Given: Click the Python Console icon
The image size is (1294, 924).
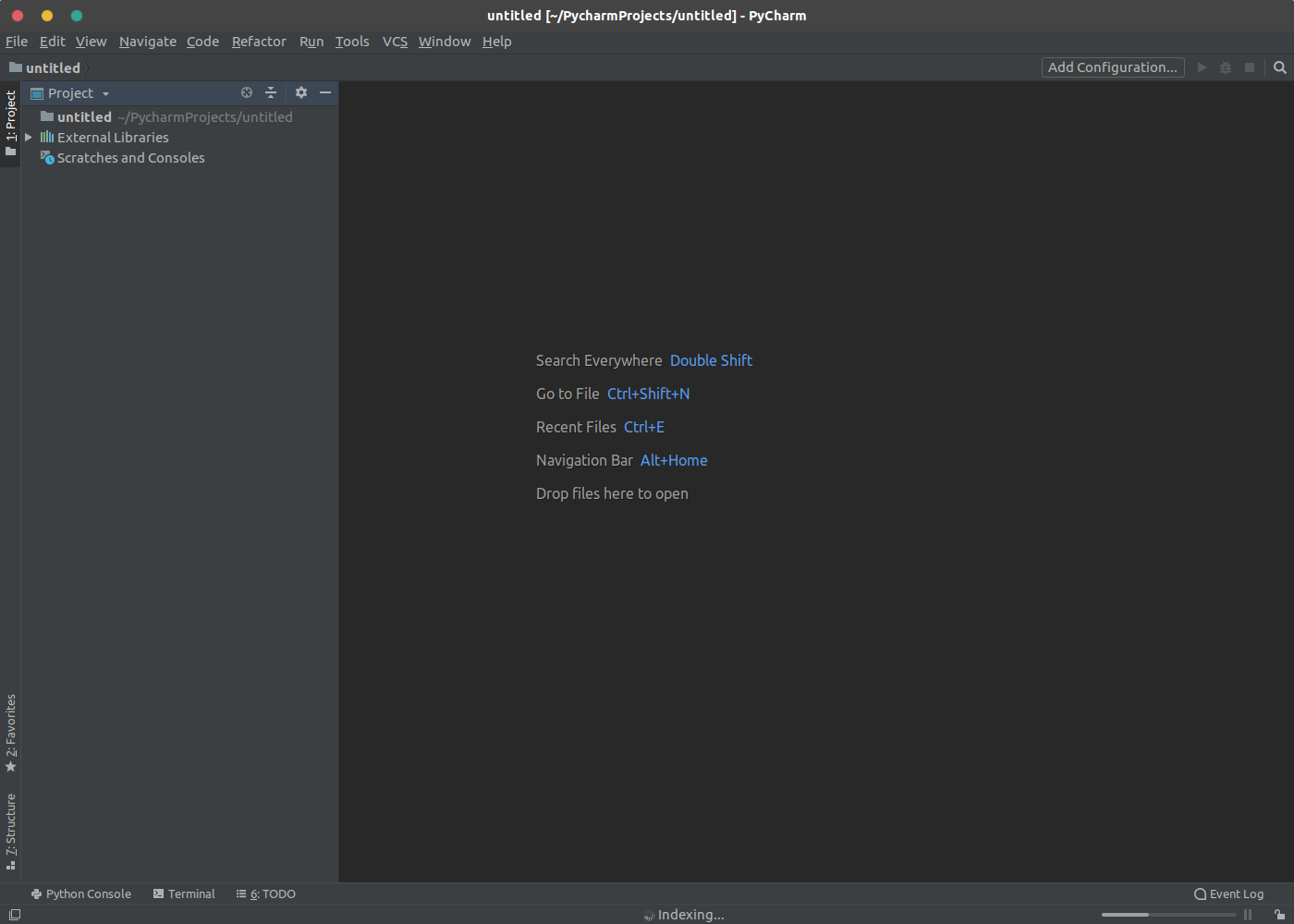Looking at the screenshot, I should point(36,894).
